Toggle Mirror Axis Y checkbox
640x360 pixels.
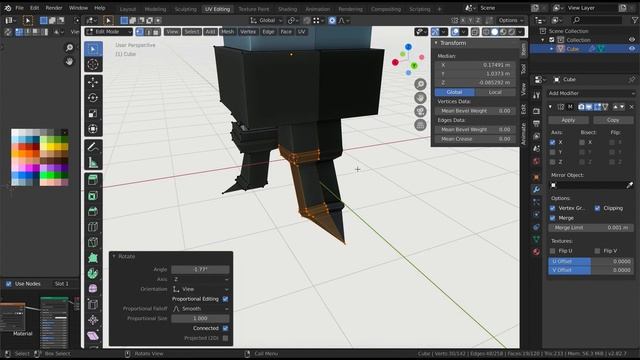coord(553,152)
